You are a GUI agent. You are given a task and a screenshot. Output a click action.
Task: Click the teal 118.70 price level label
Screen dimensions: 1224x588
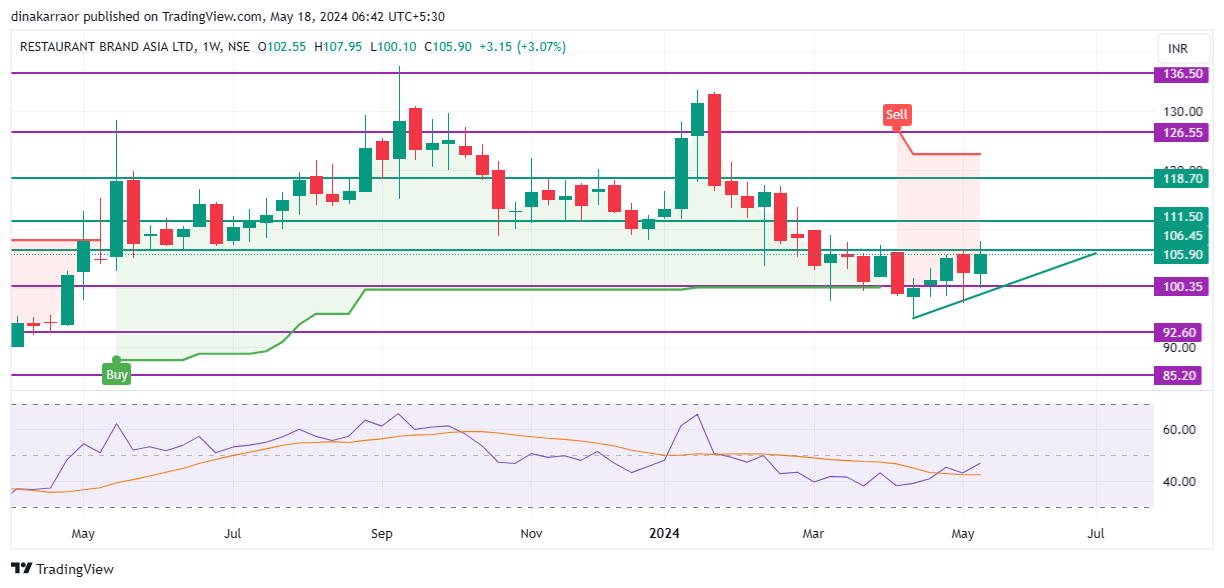click(x=1180, y=178)
